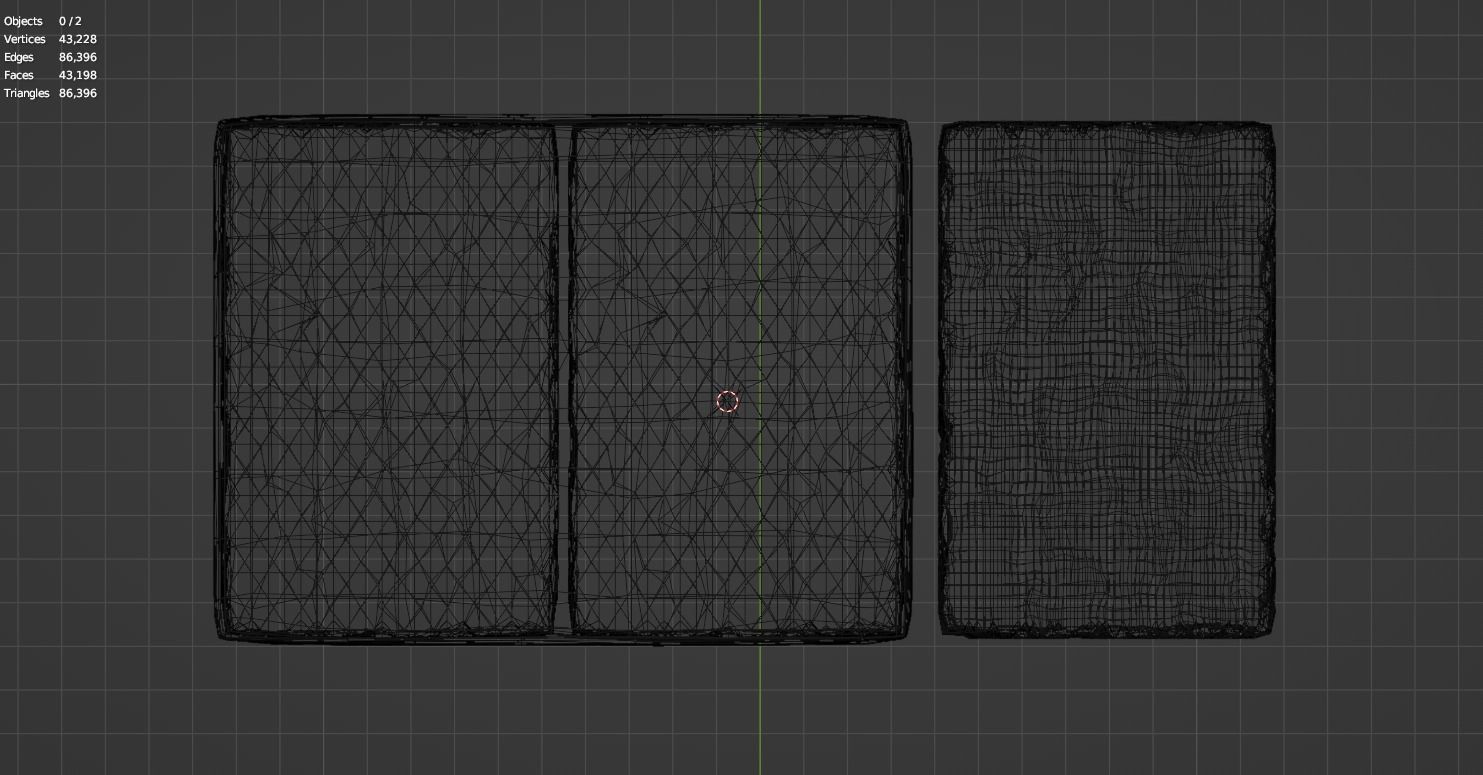
Task: Click the "Triangles 86,396" statistic row
Action: (x=50, y=93)
